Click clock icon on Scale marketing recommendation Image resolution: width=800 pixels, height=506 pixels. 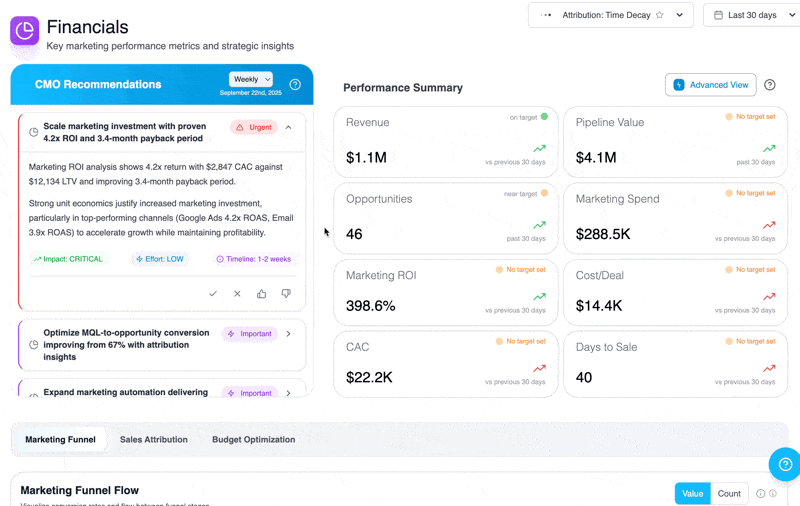pyautogui.click(x=34, y=132)
